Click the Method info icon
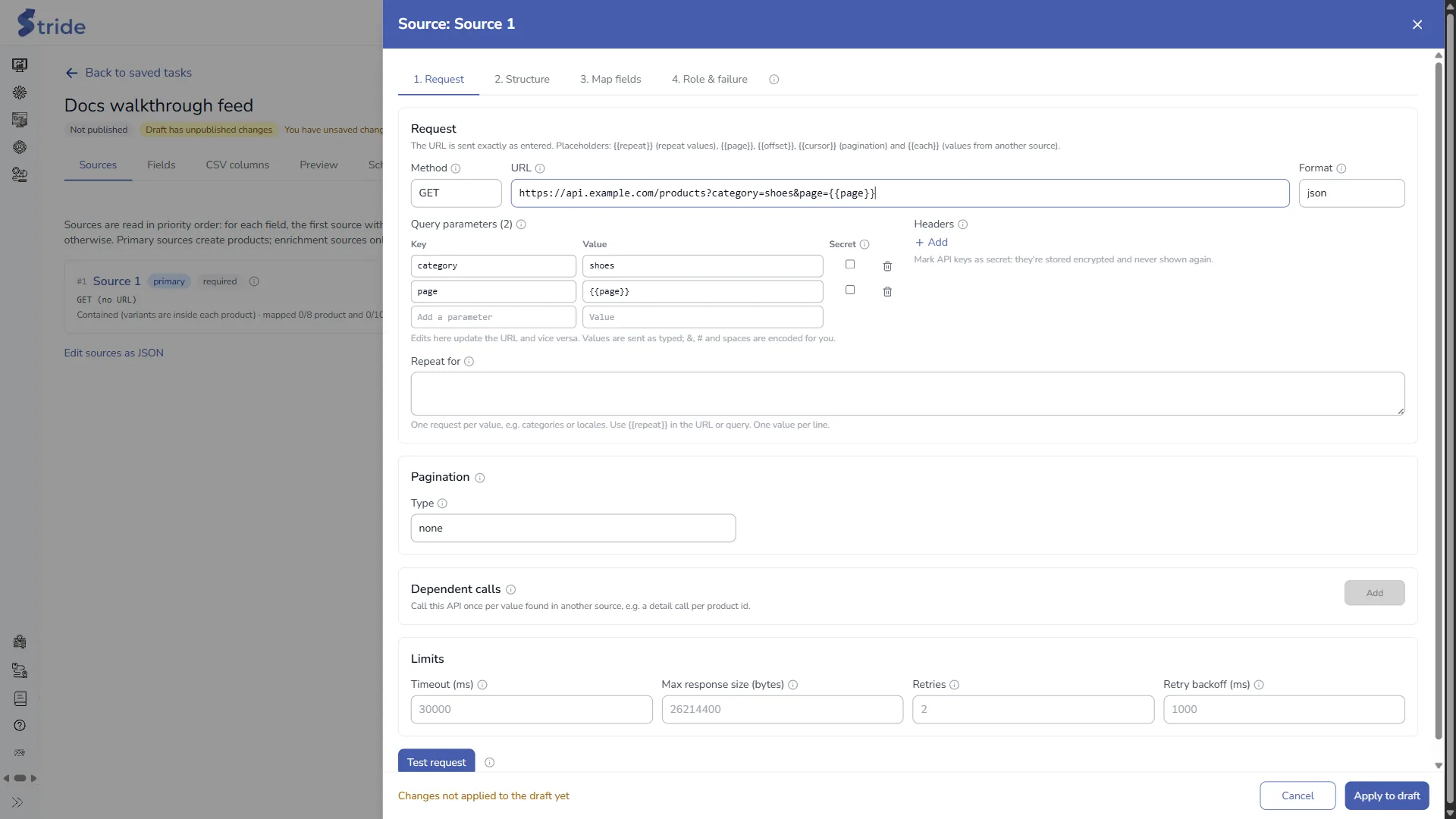 (456, 168)
